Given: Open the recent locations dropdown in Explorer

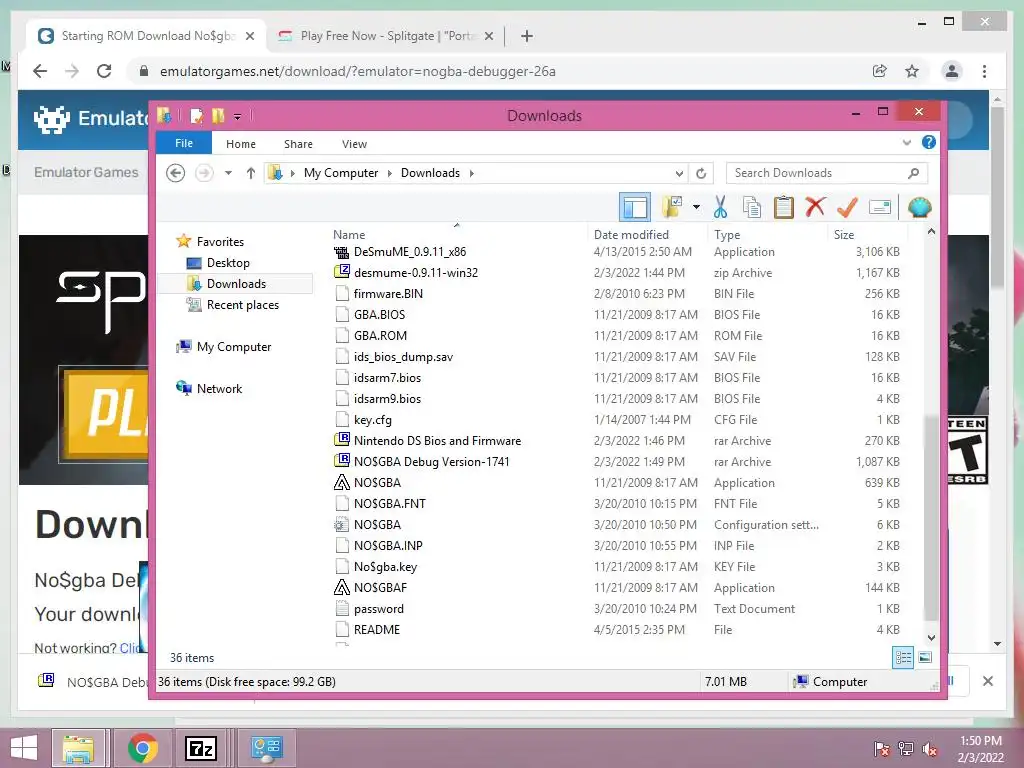Looking at the screenshot, I should (x=229, y=173).
